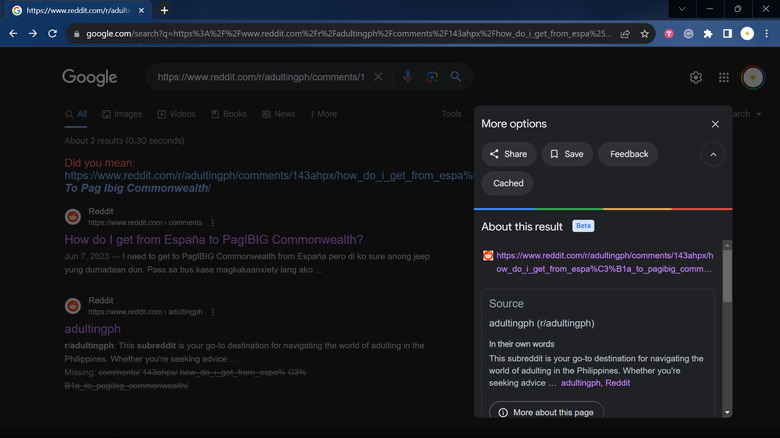Open the Chrome extensions puzzle icon
The width and height of the screenshot is (780, 438).
click(x=708, y=33)
